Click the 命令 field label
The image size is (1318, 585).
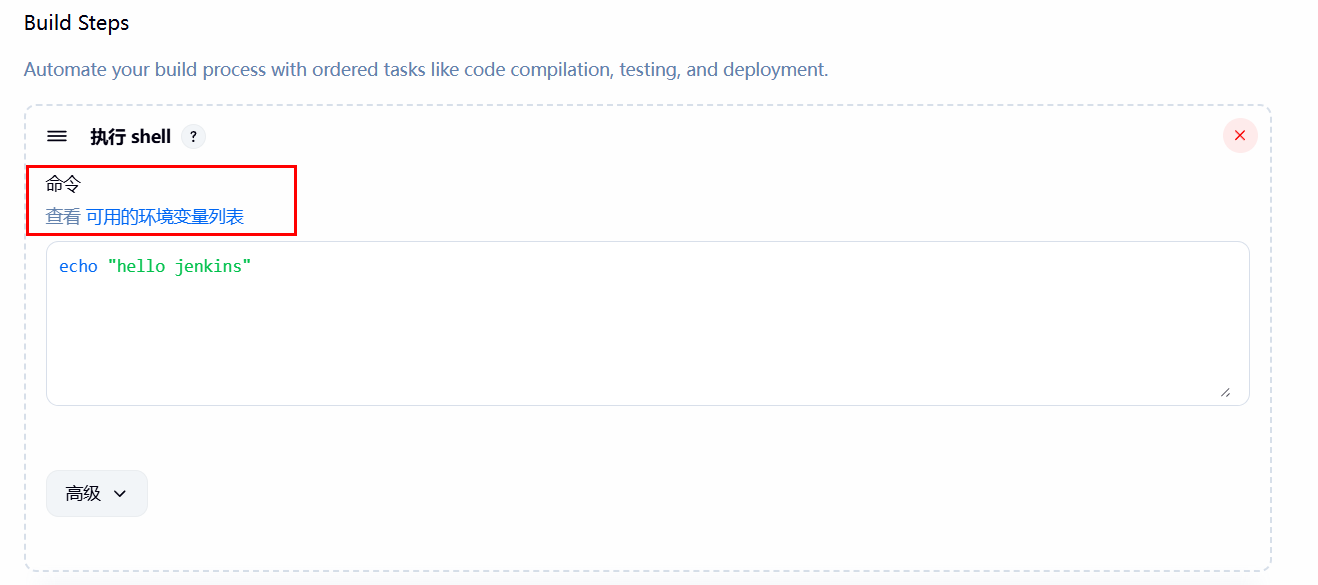point(64,184)
